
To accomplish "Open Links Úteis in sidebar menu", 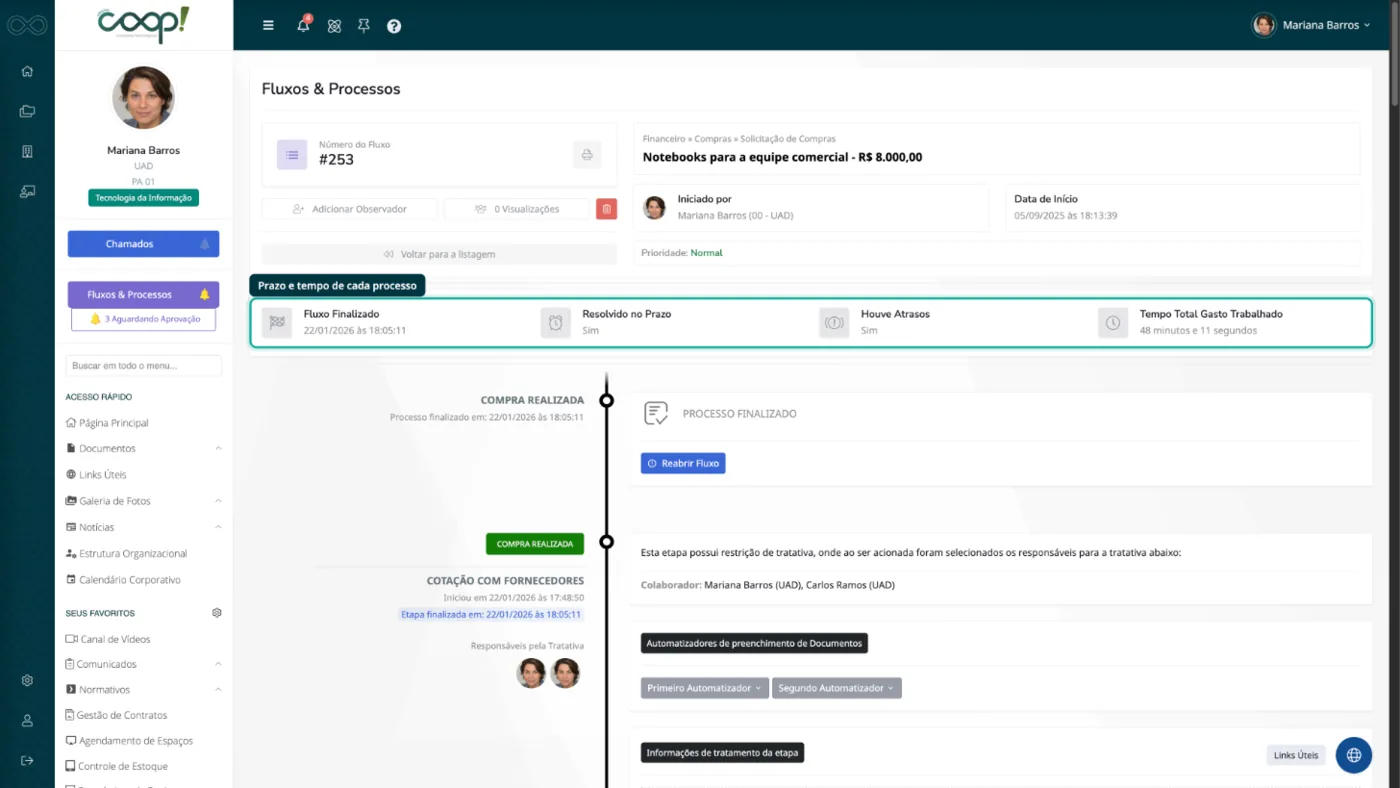I will pyautogui.click(x=96, y=475).
